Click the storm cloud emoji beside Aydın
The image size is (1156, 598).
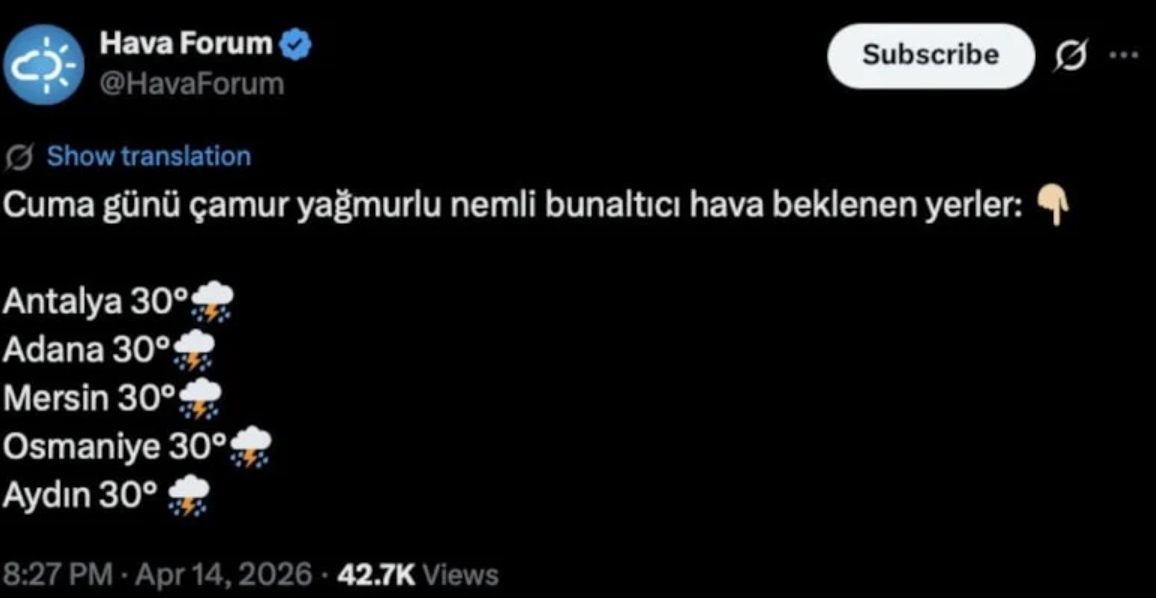pyautogui.click(x=189, y=496)
